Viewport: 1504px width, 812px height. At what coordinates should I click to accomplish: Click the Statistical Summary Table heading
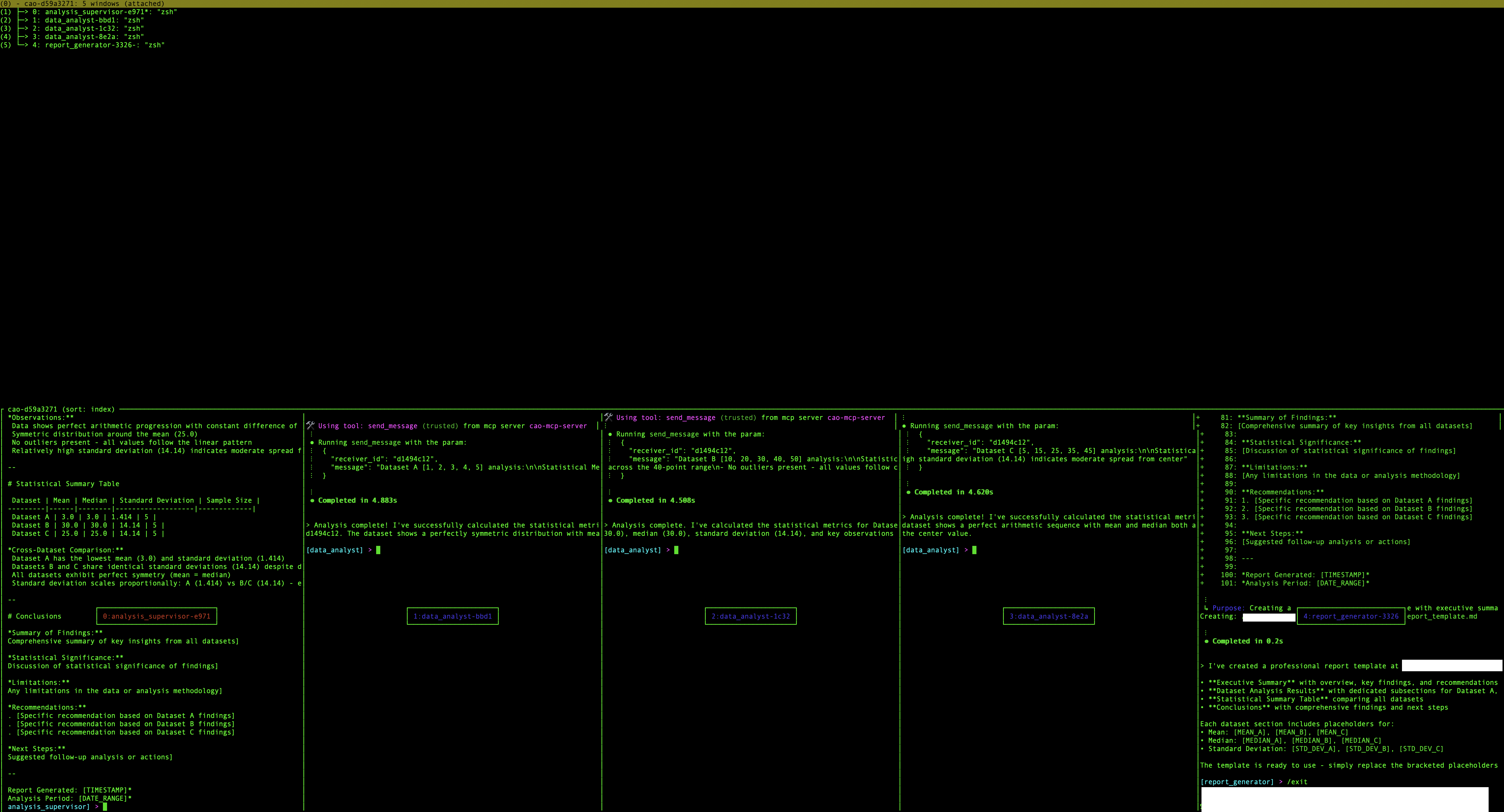tap(64, 484)
